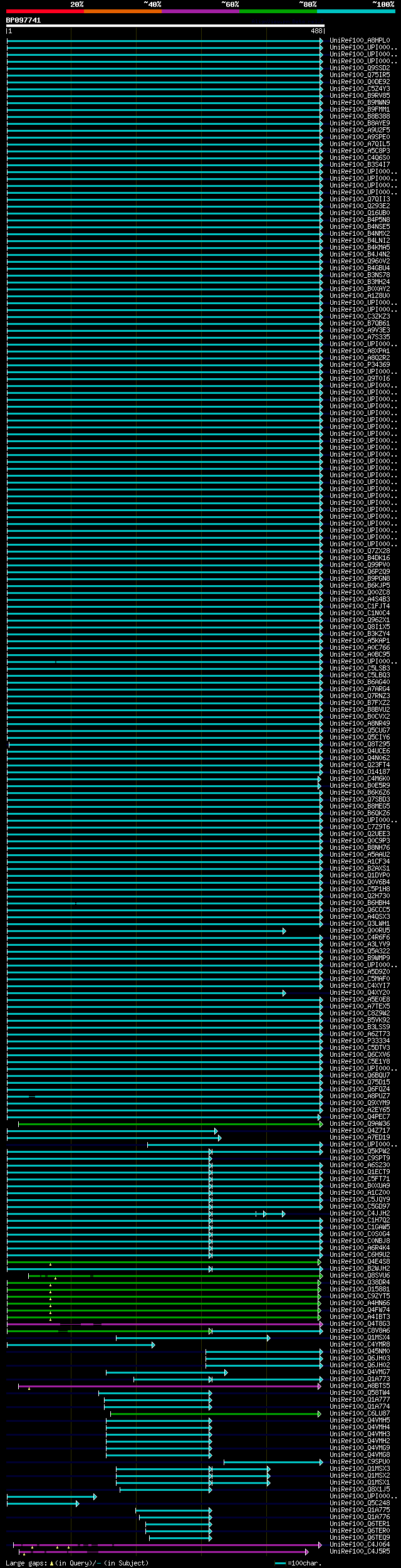
Task: Select label UniRef100_A6R4K4
Action: tap(360, 1248)
